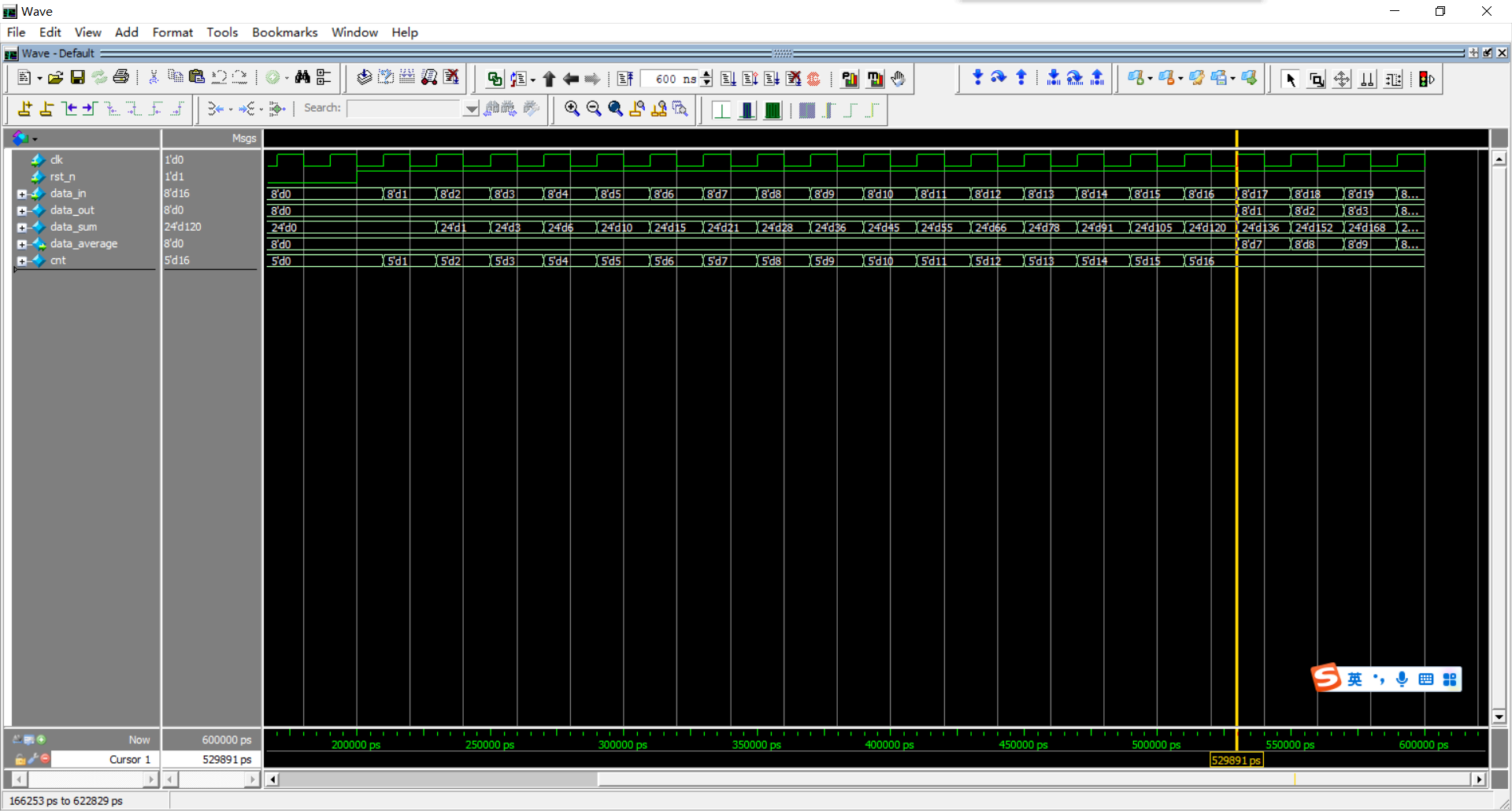Expand the data_sum signal bus
The height and width of the screenshot is (811, 1512).
pyautogui.click(x=22, y=228)
